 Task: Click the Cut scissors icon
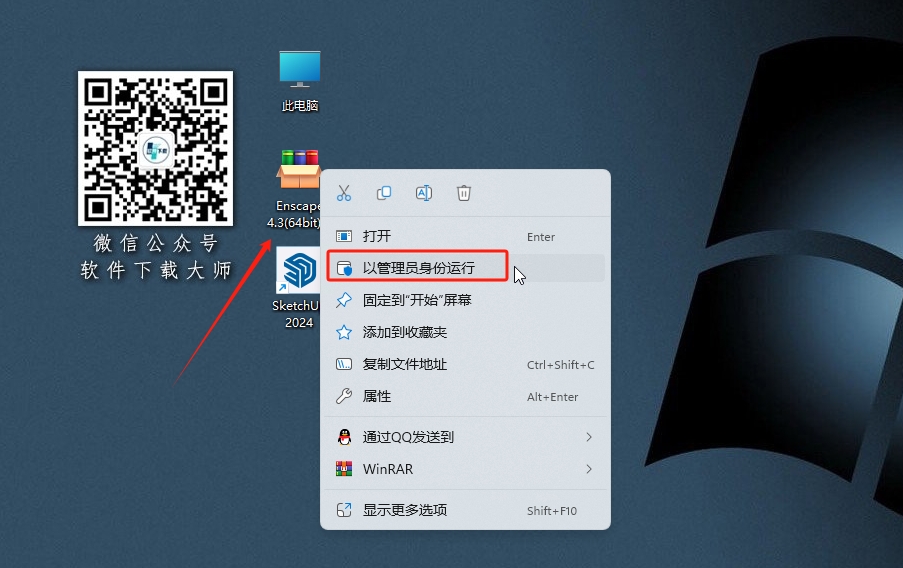click(344, 193)
